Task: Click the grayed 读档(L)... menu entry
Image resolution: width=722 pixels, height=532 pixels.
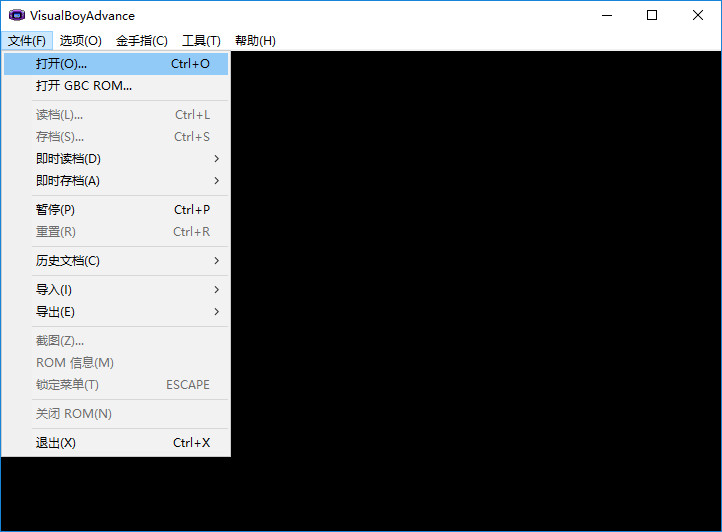Action: (x=116, y=115)
